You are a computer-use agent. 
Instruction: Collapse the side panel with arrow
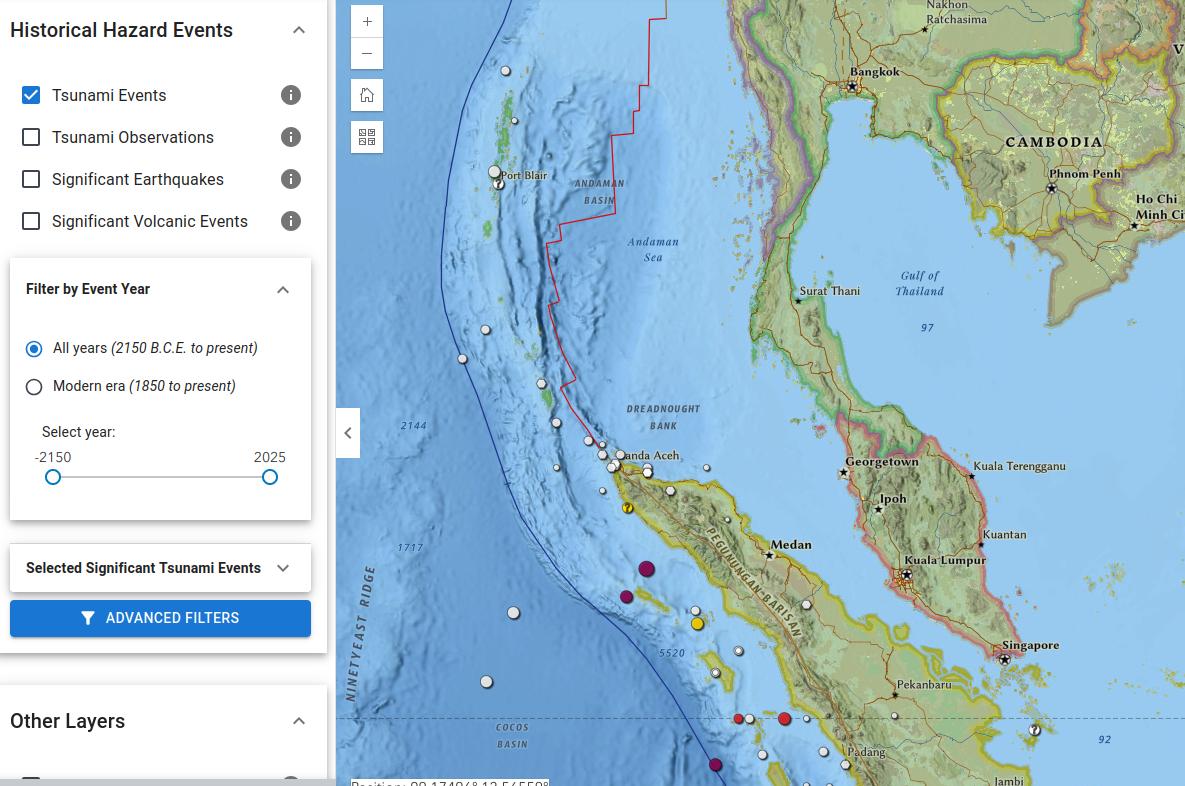click(x=348, y=433)
